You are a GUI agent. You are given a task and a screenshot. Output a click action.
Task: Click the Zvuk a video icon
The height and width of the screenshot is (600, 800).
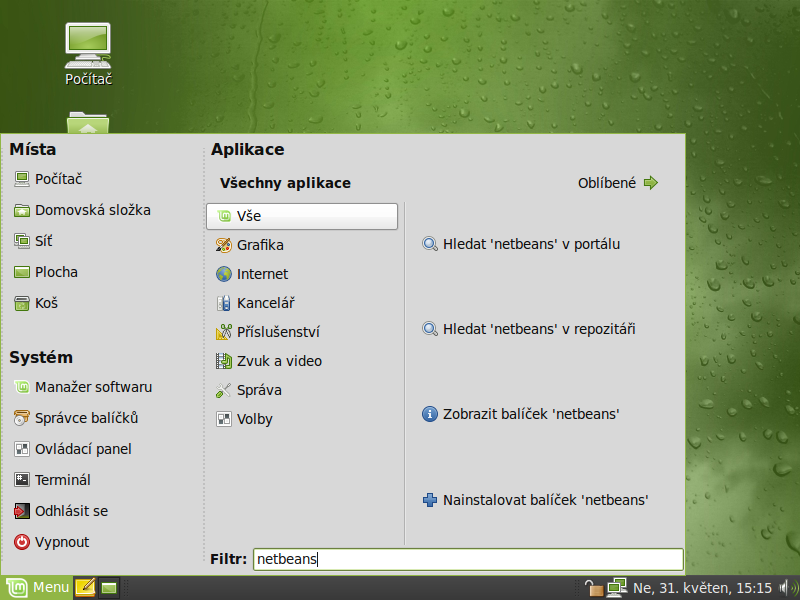click(223, 361)
